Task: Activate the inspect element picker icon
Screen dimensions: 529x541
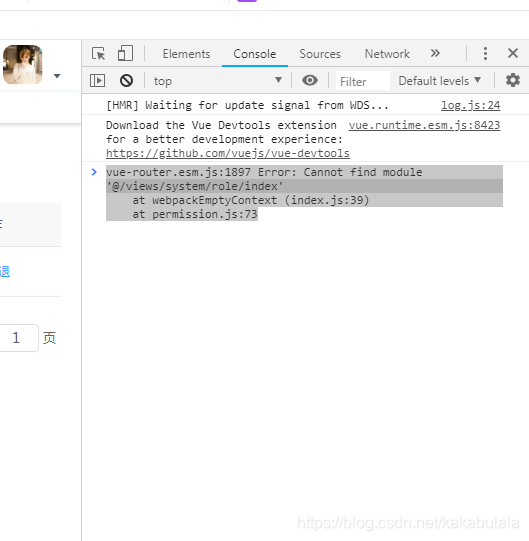Action: 99,53
